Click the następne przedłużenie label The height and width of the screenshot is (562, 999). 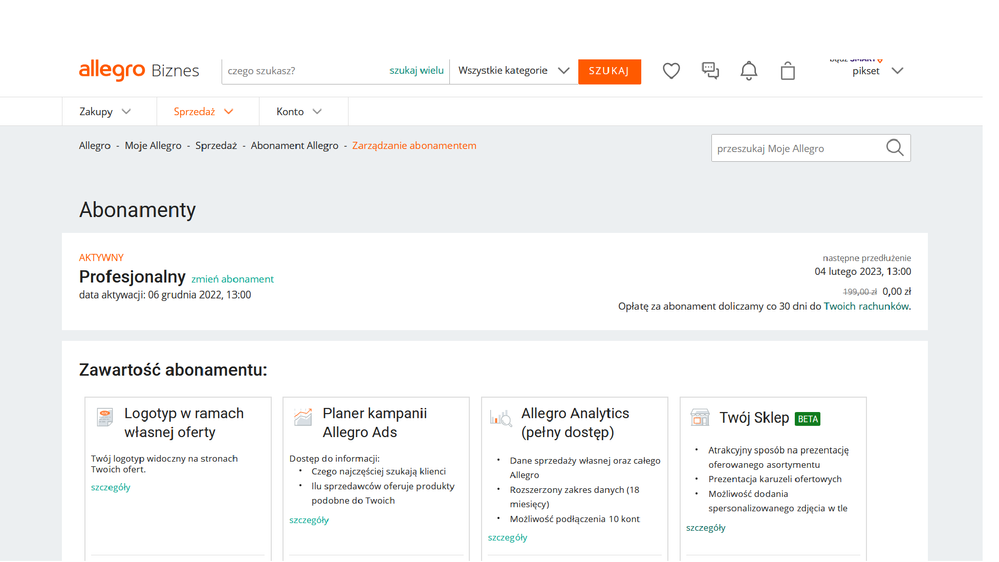866,258
